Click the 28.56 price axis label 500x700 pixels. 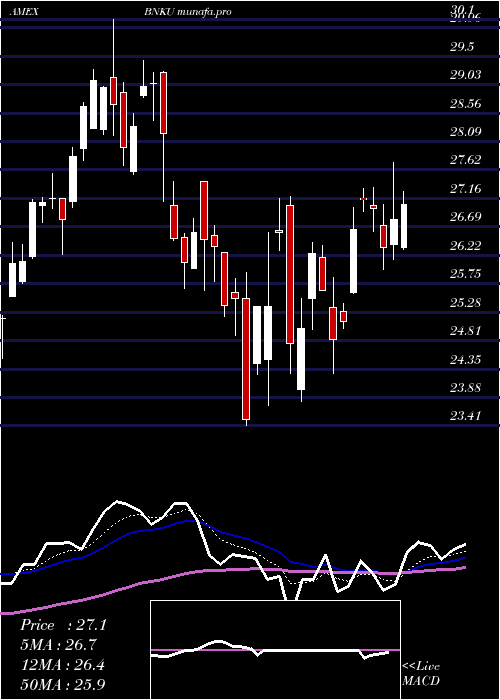point(465,104)
